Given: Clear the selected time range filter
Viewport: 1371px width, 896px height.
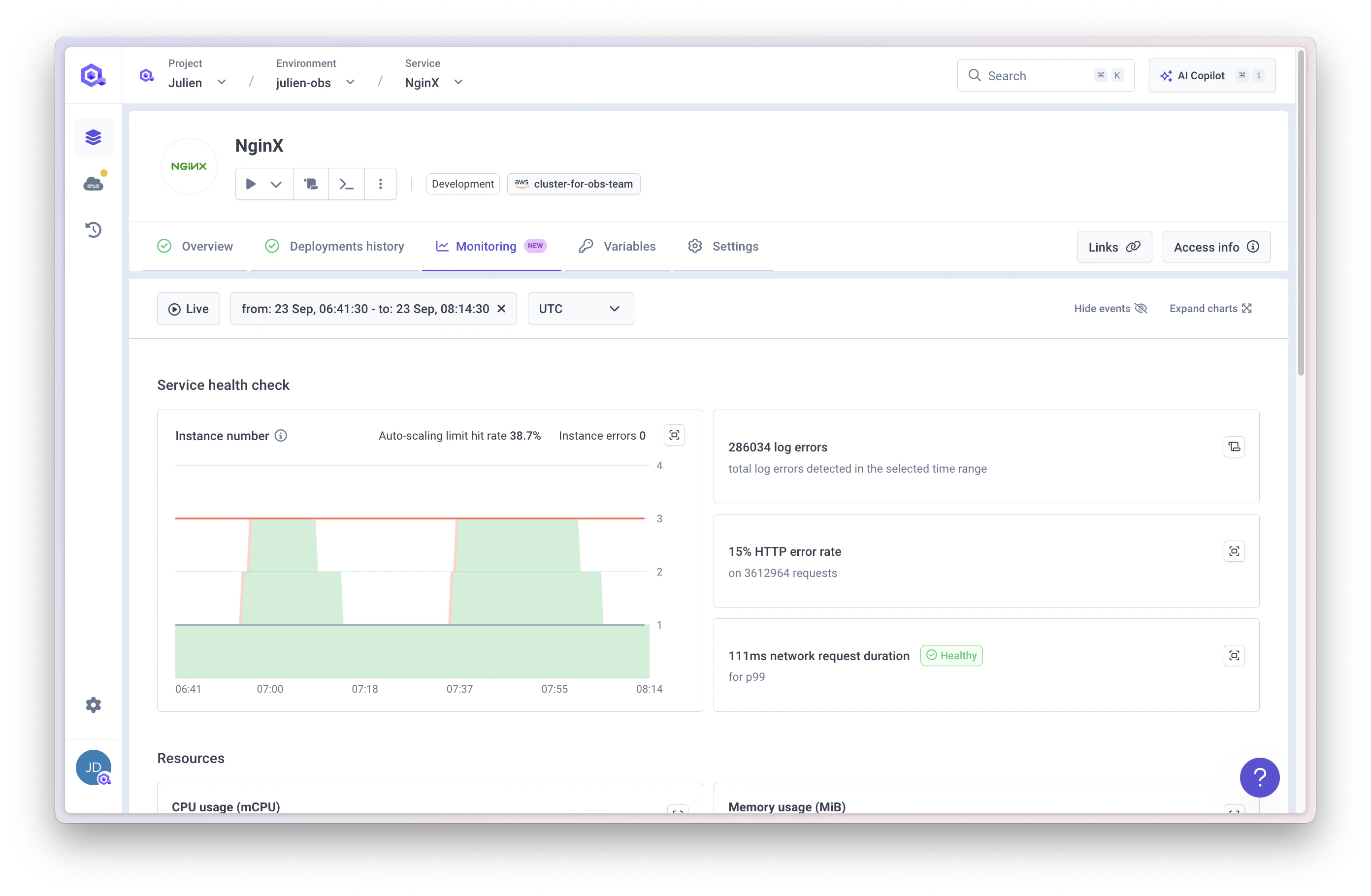Looking at the screenshot, I should click(x=502, y=309).
